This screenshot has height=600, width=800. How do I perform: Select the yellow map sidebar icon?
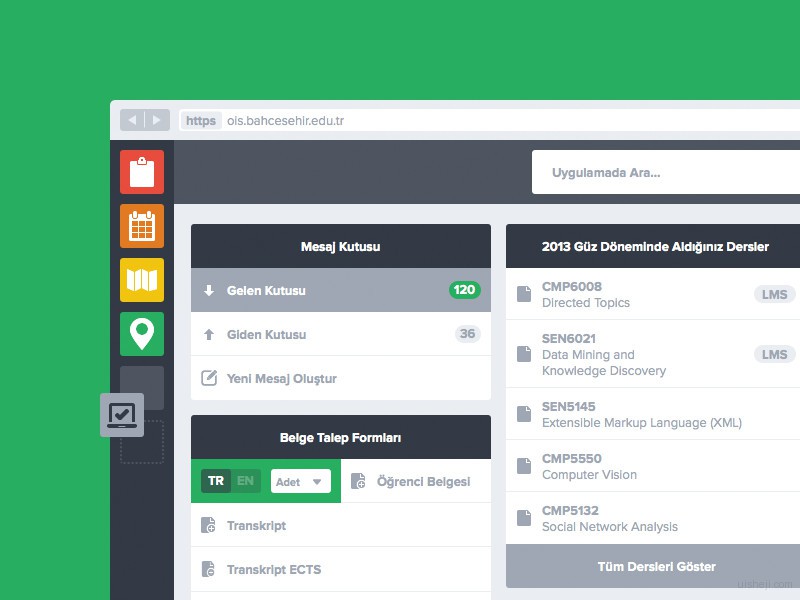coord(141,280)
